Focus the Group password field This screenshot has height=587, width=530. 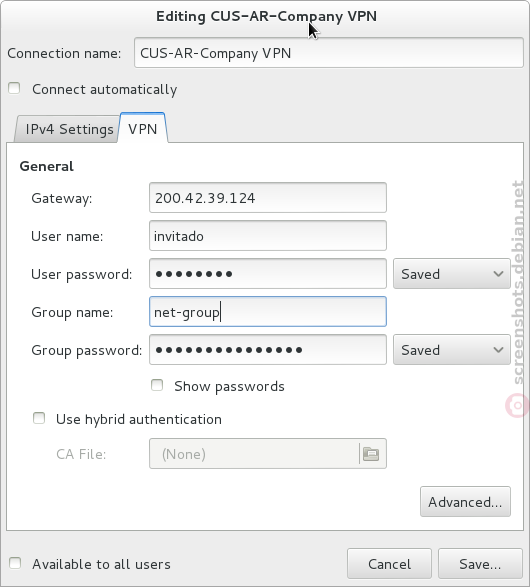tap(268, 350)
